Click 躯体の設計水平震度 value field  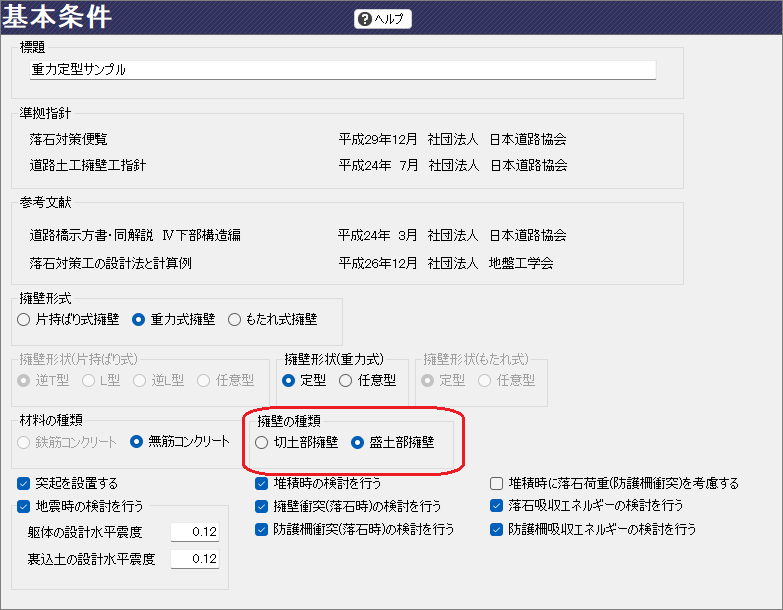point(194,531)
